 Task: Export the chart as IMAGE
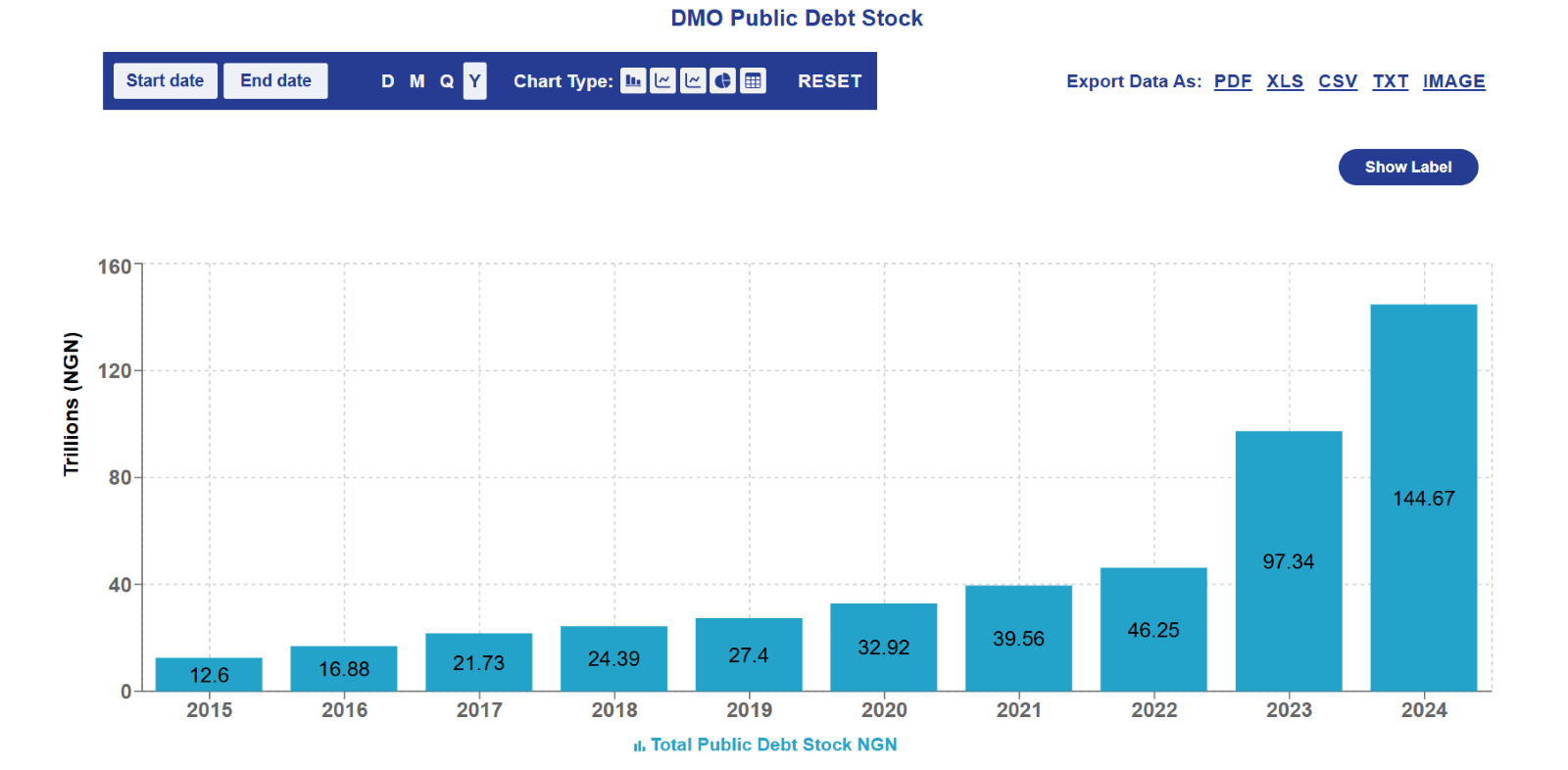[x=1453, y=81]
